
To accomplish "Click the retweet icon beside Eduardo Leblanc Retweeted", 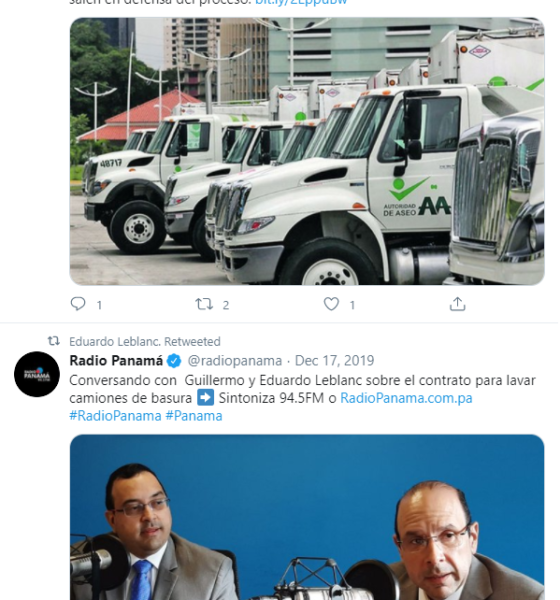I will click(x=54, y=341).
